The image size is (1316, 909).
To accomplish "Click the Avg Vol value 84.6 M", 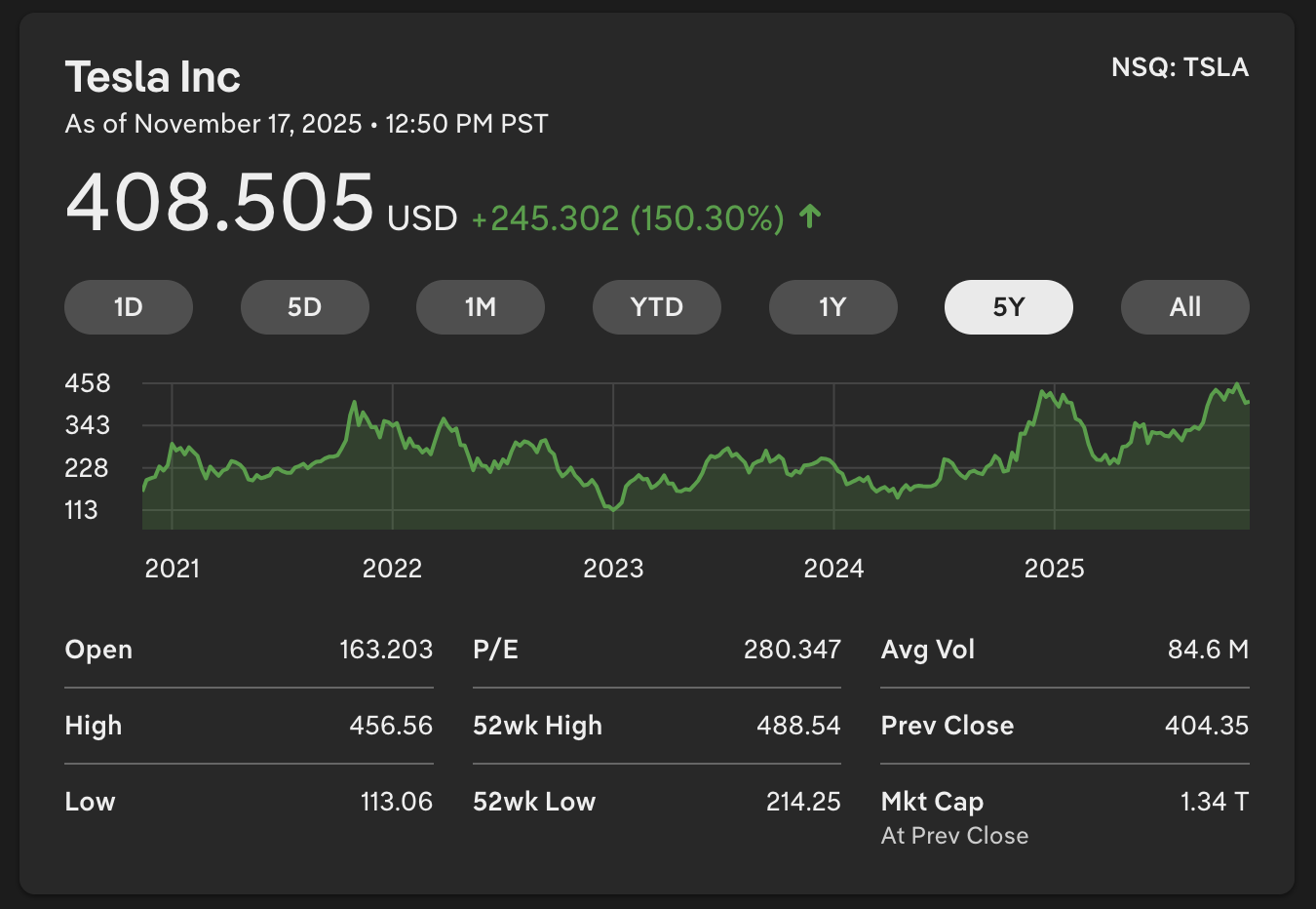I will tap(1208, 650).
